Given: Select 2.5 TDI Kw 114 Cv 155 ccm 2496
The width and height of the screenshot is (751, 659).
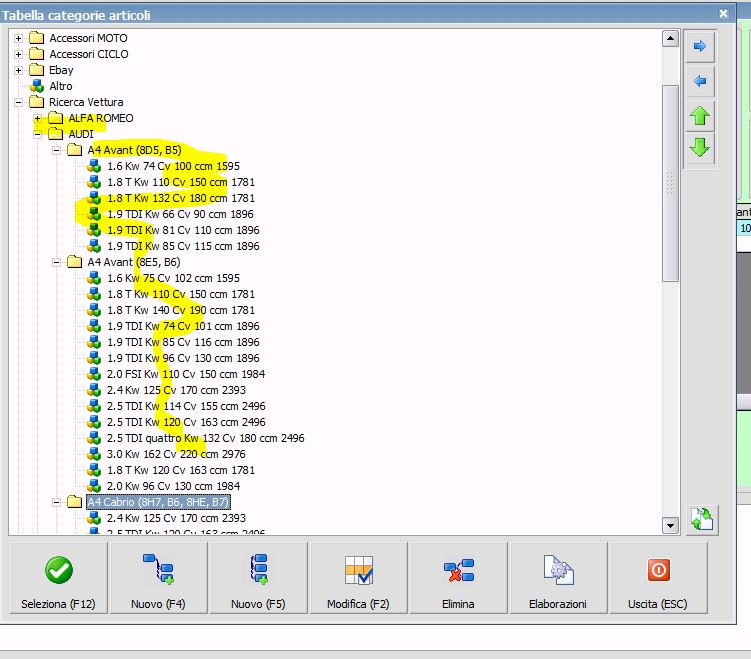Looking at the screenshot, I should coord(186,406).
